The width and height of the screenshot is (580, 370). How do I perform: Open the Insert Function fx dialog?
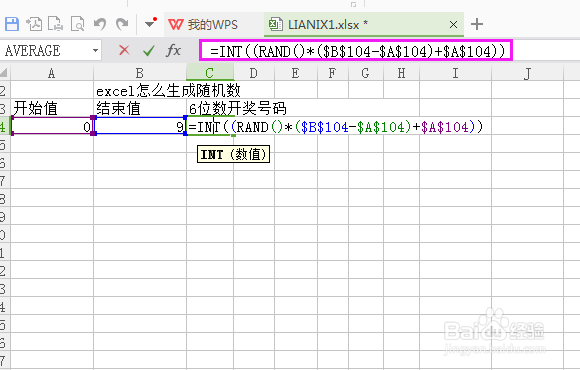tap(173, 50)
